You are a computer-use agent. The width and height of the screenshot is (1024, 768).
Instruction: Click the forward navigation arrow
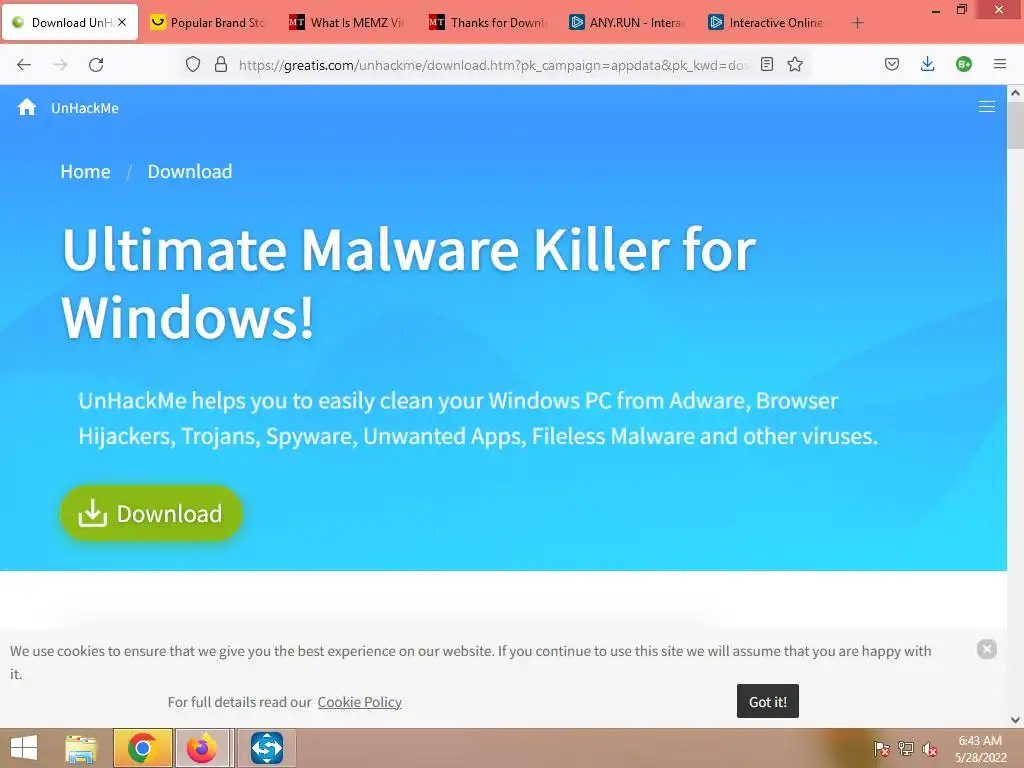(x=60, y=65)
